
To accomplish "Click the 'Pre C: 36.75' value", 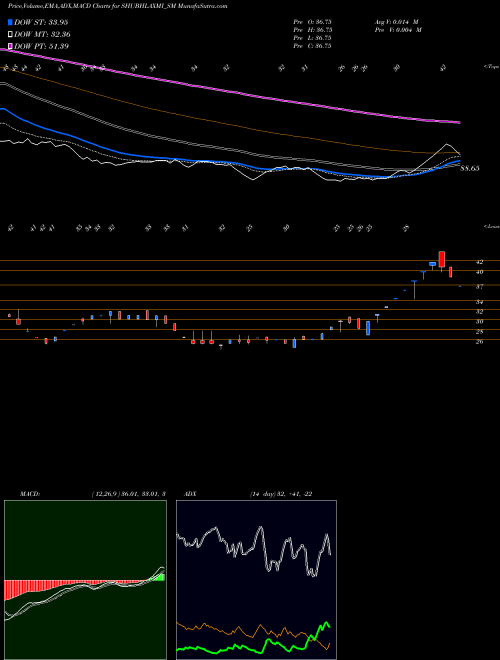I will click(313, 46).
